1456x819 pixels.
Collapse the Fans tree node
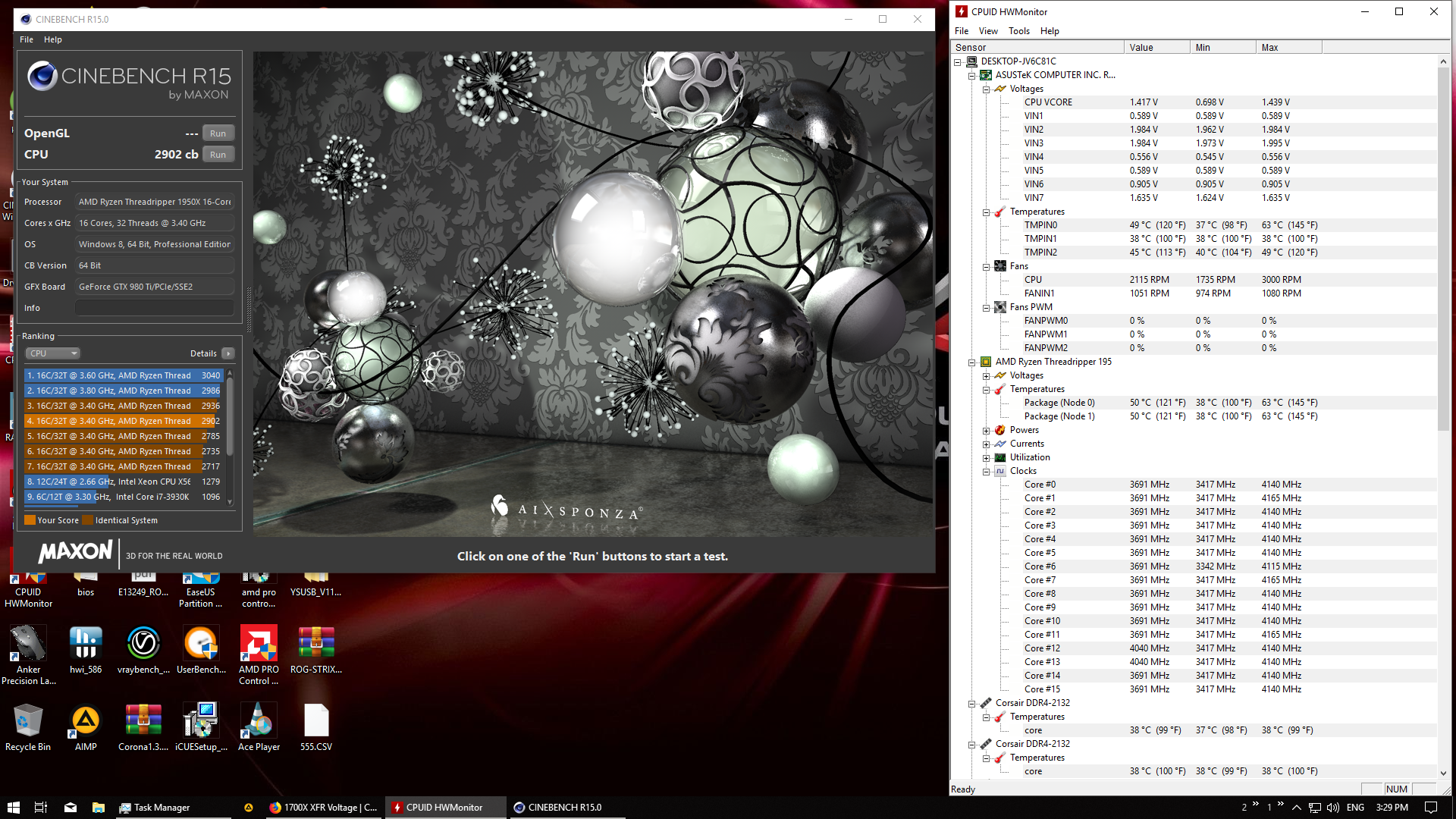(986, 266)
